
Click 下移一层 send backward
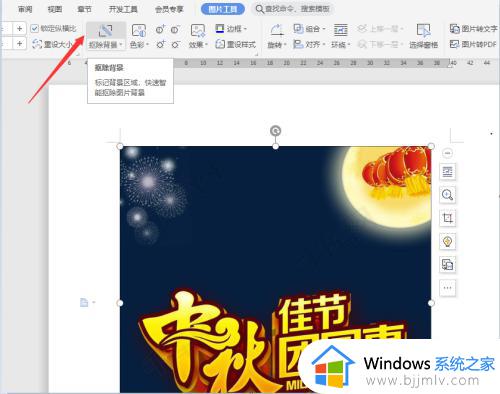pyautogui.click(x=380, y=44)
